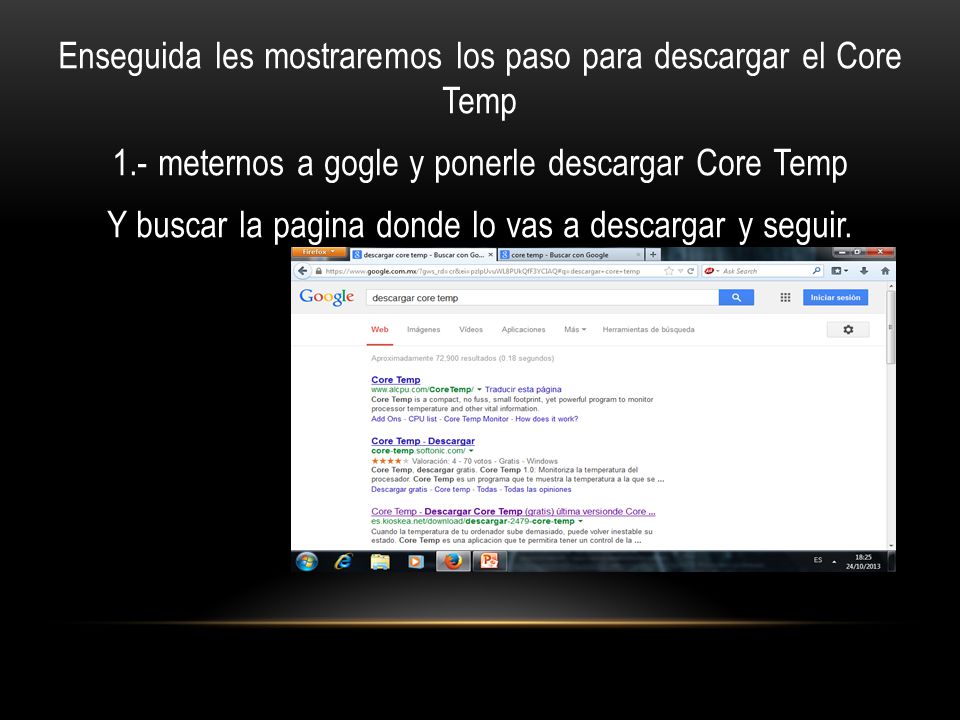Screen dimensions: 960x720
Task: Open the search engine selector dropdown arrow
Action: click(x=718, y=271)
